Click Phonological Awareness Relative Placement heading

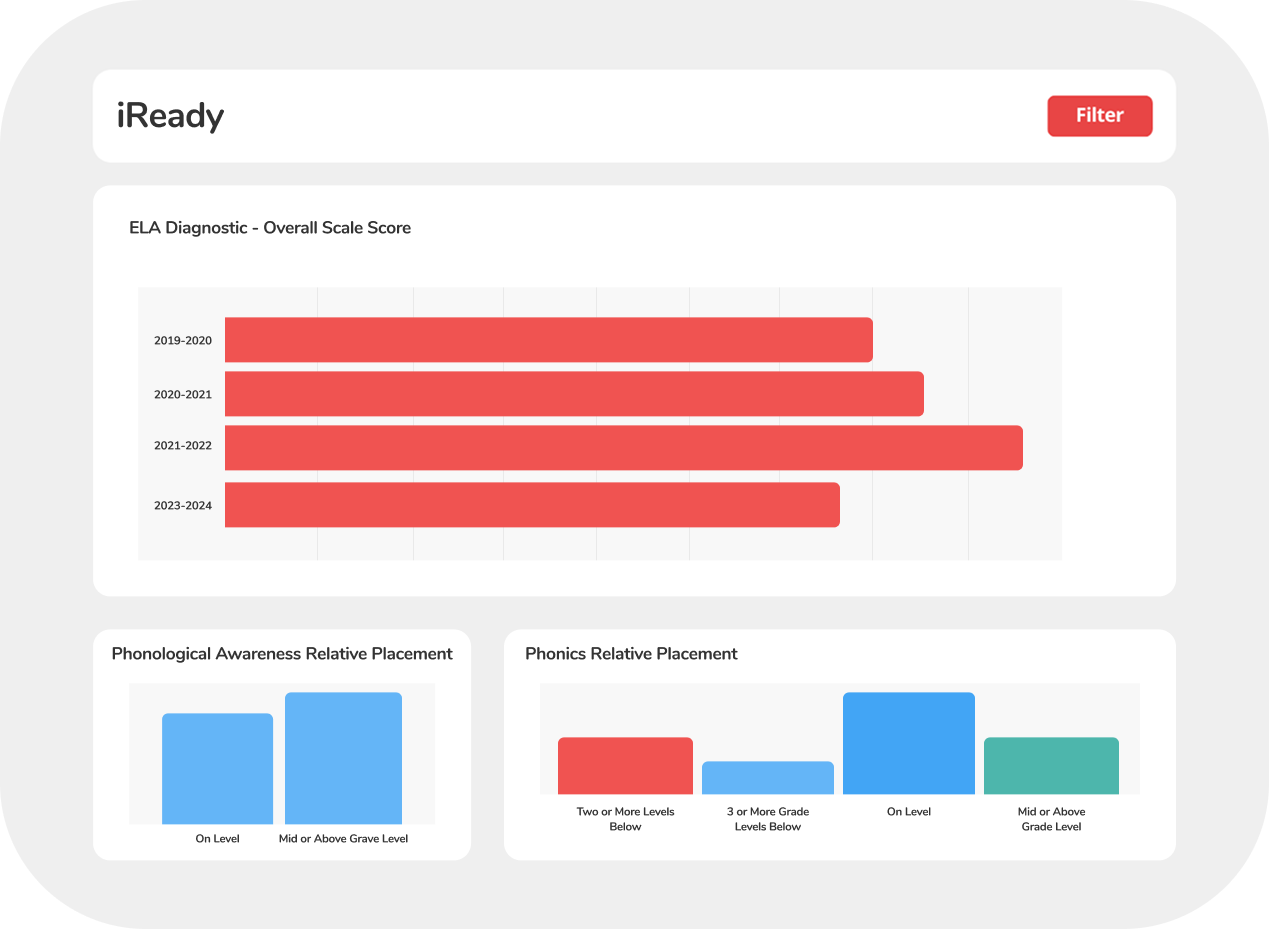[282, 654]
